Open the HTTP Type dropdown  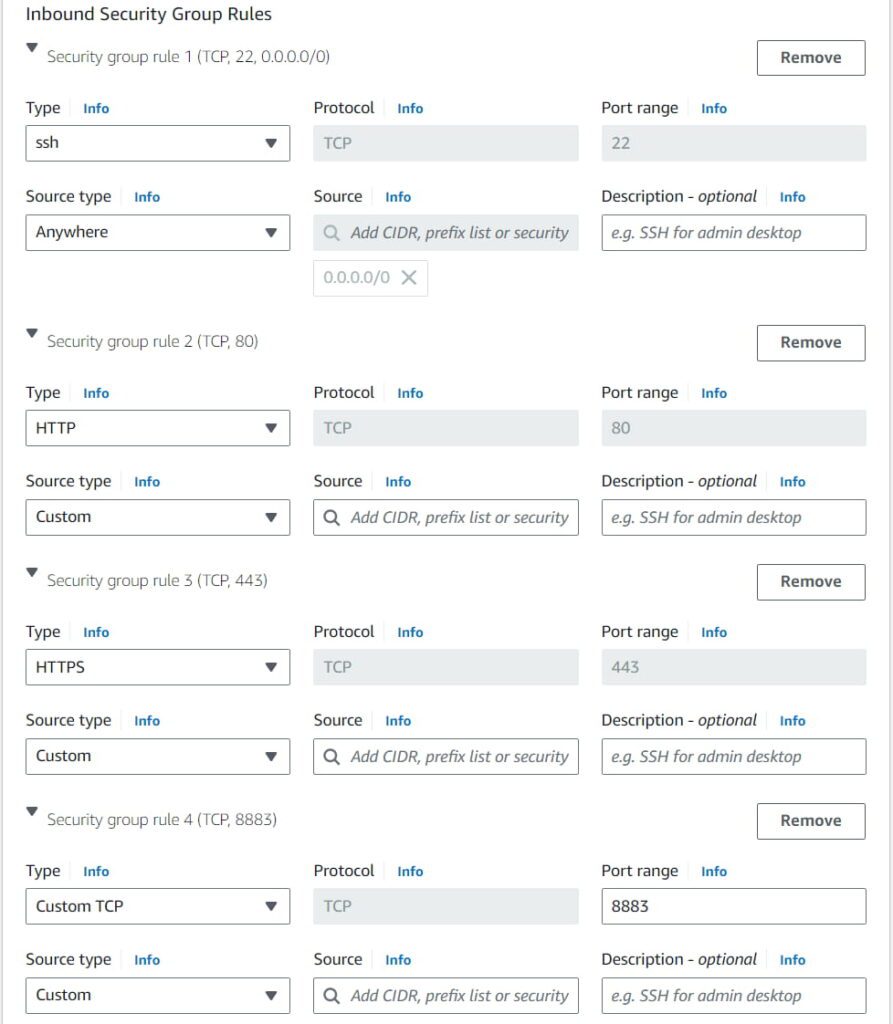pos(156,428)
